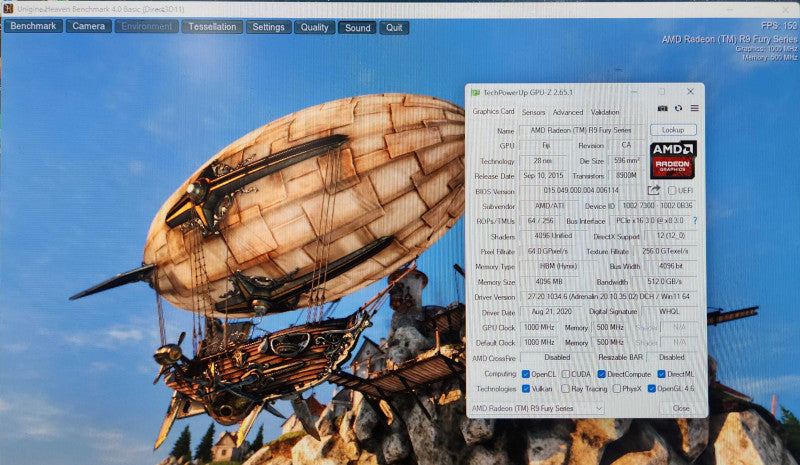Click the BIOS Version field value
Viewport: 800px width, 465px height.
[x=581, y=190]
